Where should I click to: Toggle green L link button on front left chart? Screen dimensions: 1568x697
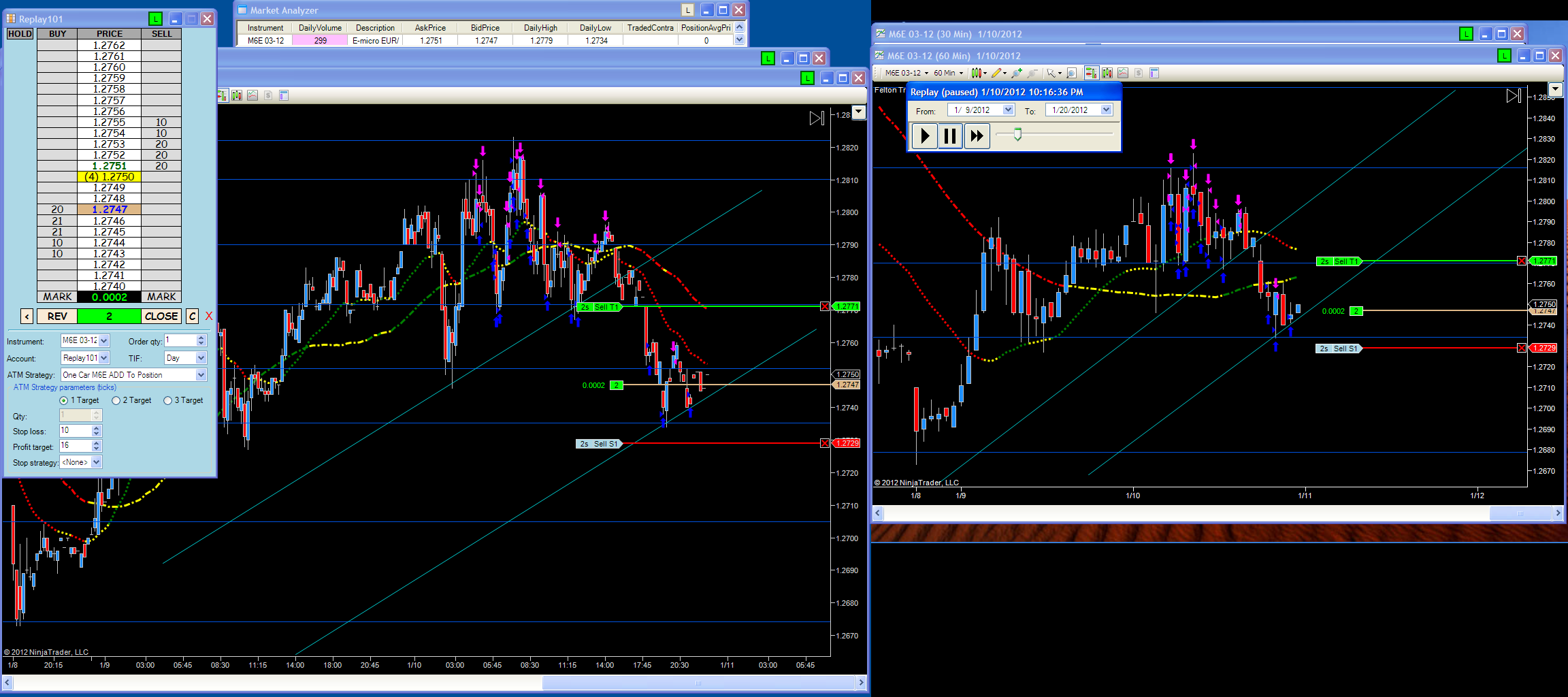pyautogui.click(x=807, y=78)
